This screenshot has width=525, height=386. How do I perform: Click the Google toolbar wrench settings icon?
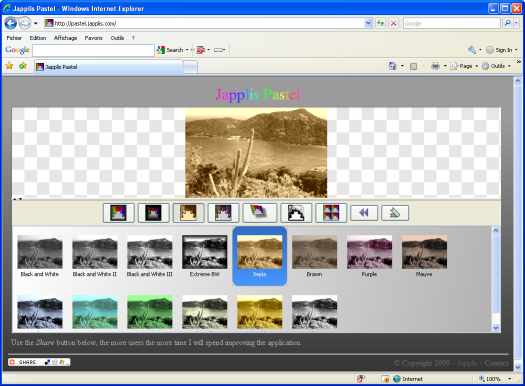click(472, 50)
